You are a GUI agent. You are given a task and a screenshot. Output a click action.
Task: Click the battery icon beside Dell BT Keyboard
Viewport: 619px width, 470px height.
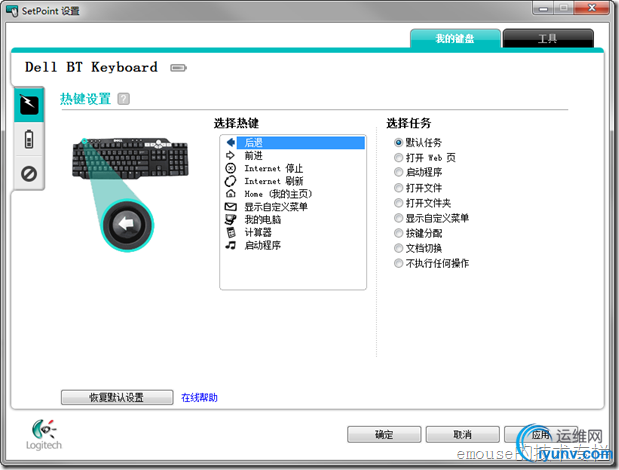coord(178,68)
